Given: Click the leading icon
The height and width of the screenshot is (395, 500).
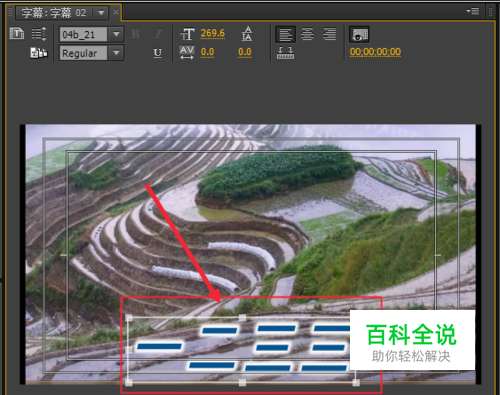Looking at the screenshot, I should coord(247,34).
